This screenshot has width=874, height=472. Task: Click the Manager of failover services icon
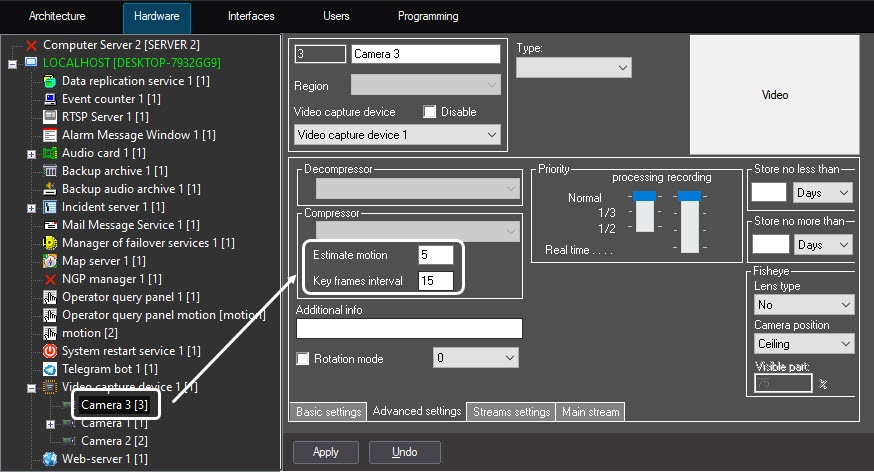pos(50,243)
